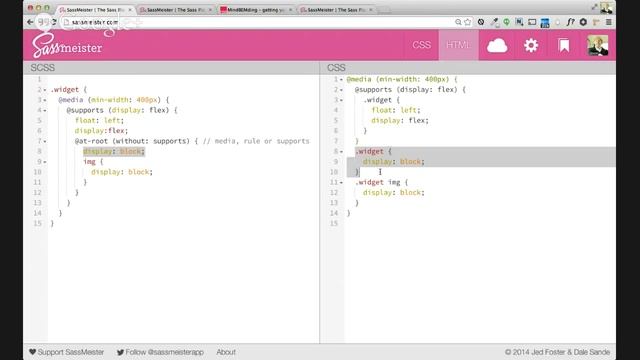
Task: Collapse CSS fold at line 11 .widget img
Action: tap(341, 182)
